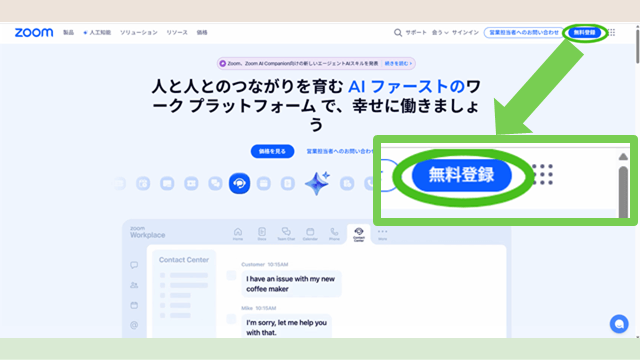
Task: Click the AI Companion sparkle star icon
Action: [x=317, y=183]
